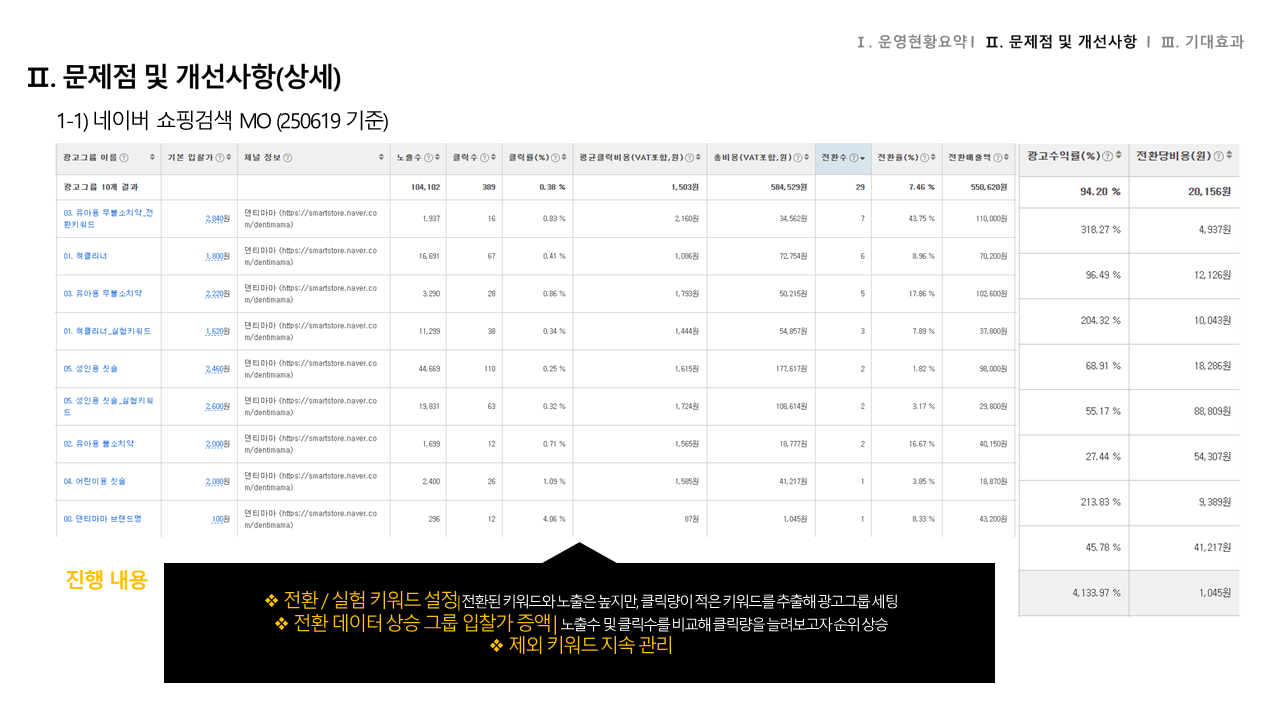This screenshot has width=1280, height=720.
Task: Open the help icon beside 노출수
Action: point(428,157)
